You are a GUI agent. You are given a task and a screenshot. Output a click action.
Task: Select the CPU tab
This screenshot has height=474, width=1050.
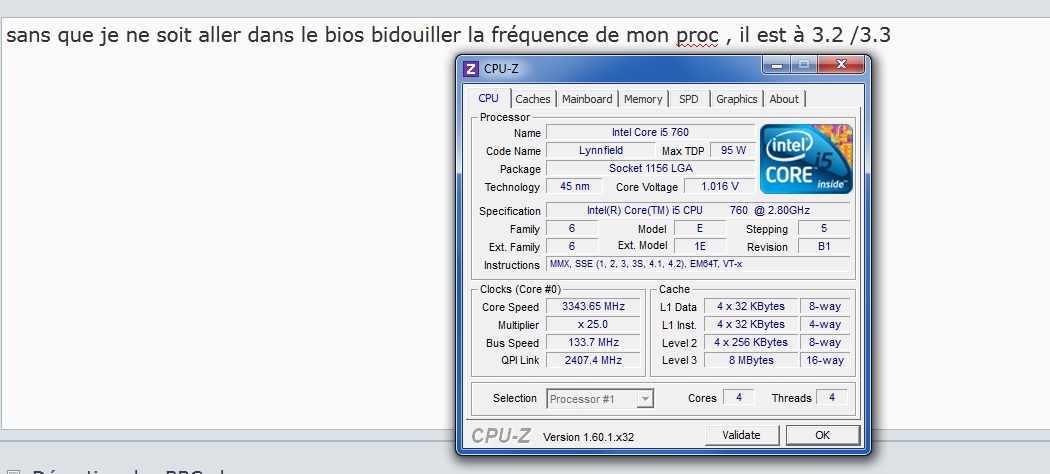point(488,98)
